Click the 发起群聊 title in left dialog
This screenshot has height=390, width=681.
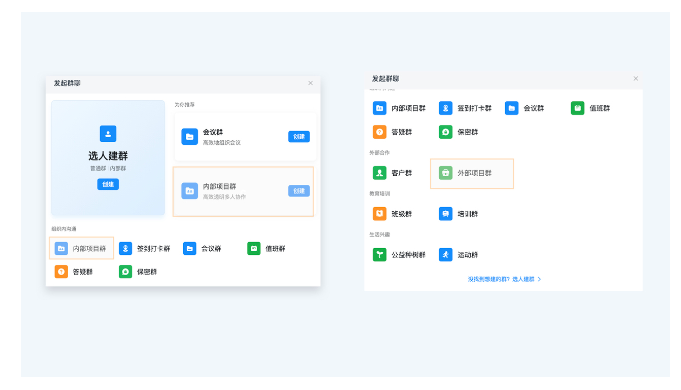tap(67, 83)
